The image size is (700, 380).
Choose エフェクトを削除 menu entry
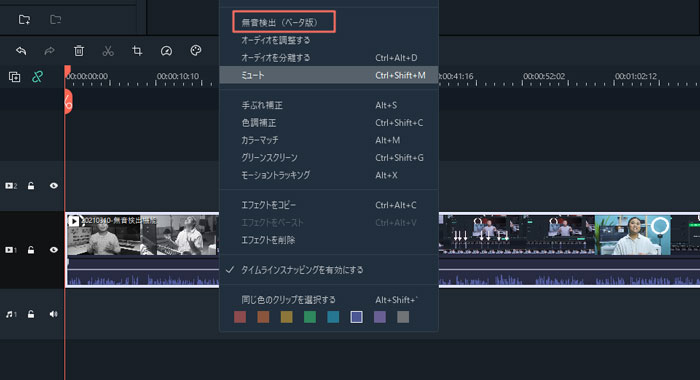pos(329,240)
